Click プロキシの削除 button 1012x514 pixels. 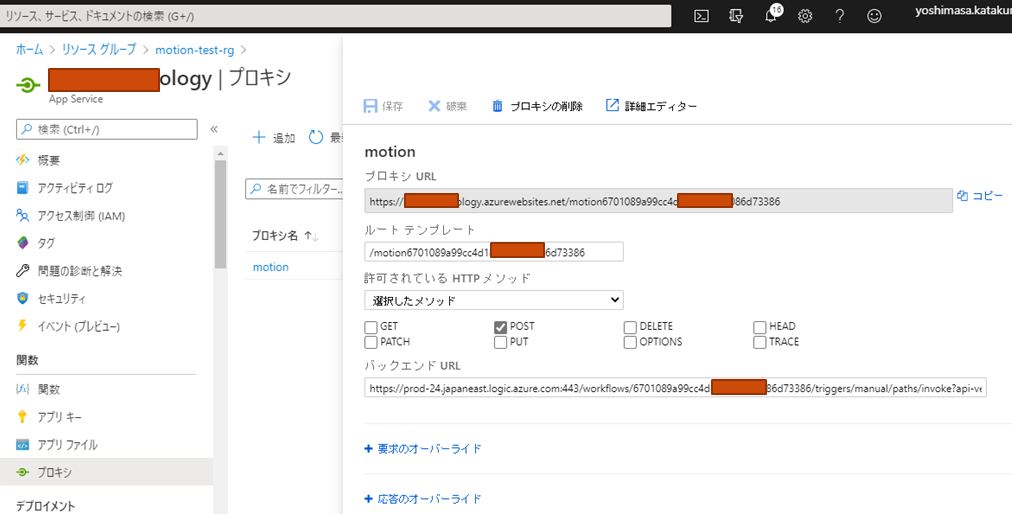tap(538, 106)
